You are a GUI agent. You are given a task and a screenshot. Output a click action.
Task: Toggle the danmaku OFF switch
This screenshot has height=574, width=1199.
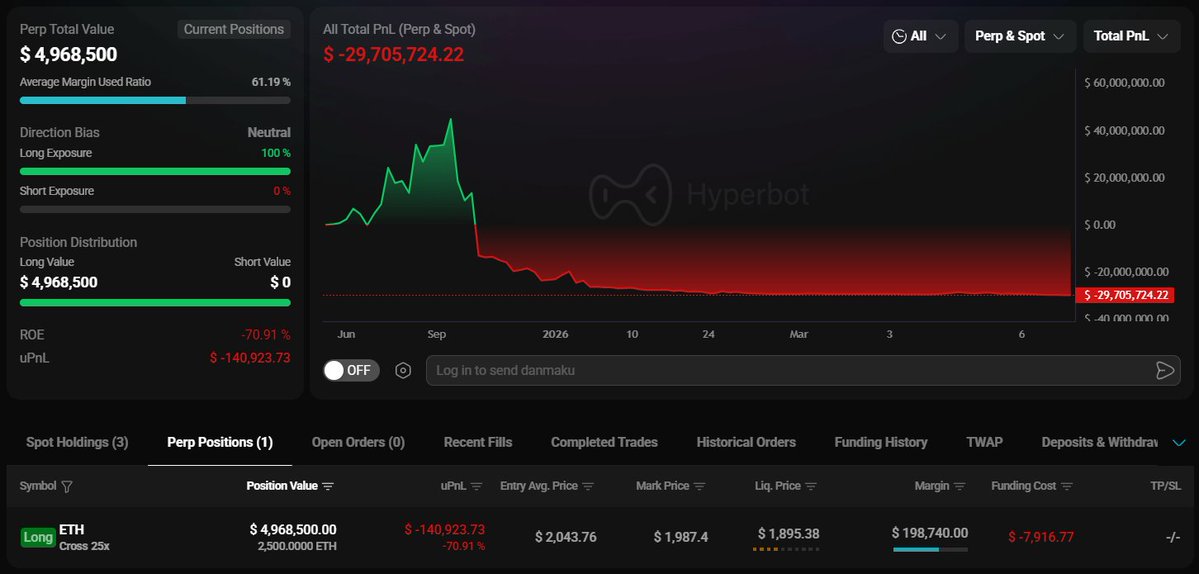click(x=351, y=371)
